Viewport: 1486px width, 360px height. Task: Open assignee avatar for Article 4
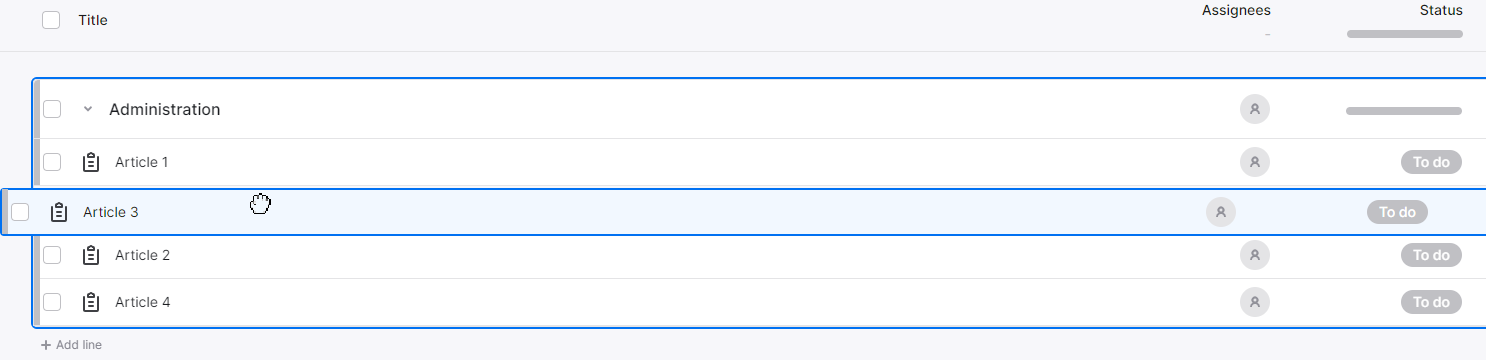1255,302
